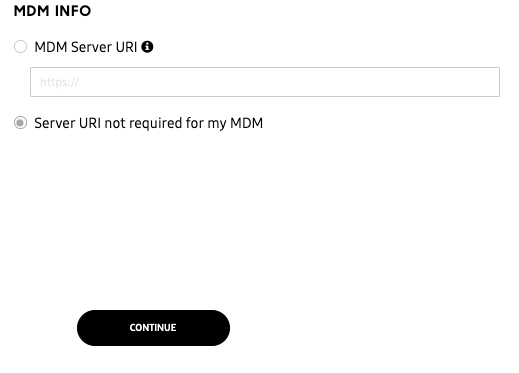Tap the information icon beside 'URI'
Image resolution: width=519 pixels, height=373 pixels.
[147, 47]
